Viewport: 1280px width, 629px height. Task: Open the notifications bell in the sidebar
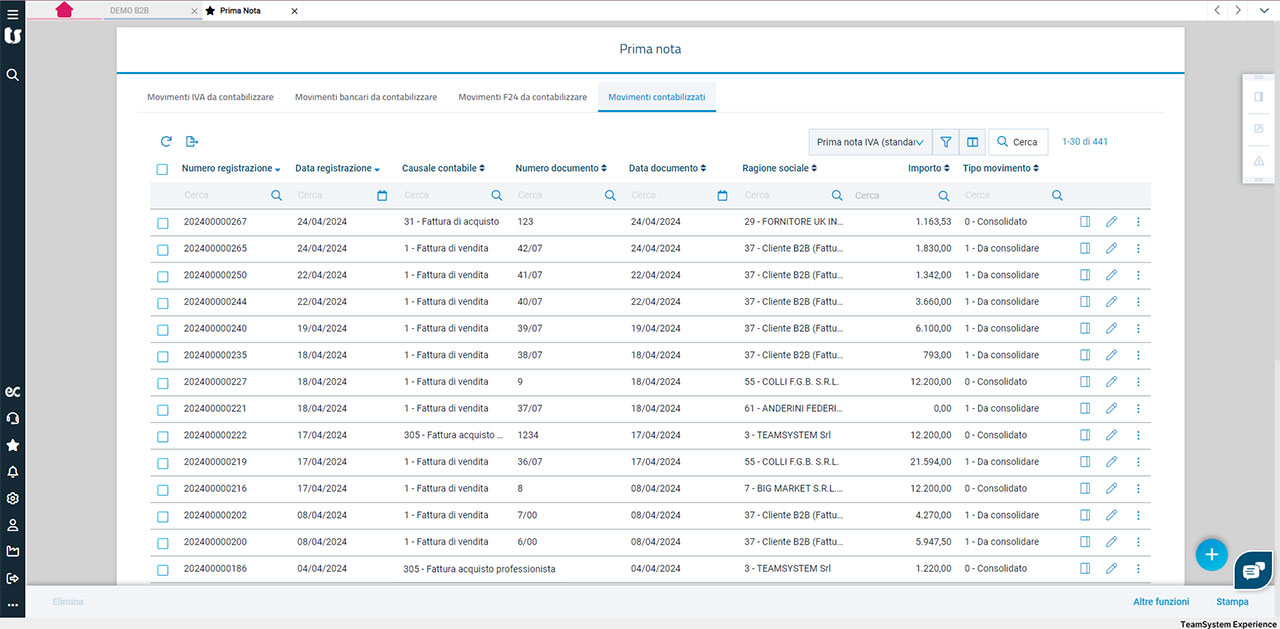(12, 472)
